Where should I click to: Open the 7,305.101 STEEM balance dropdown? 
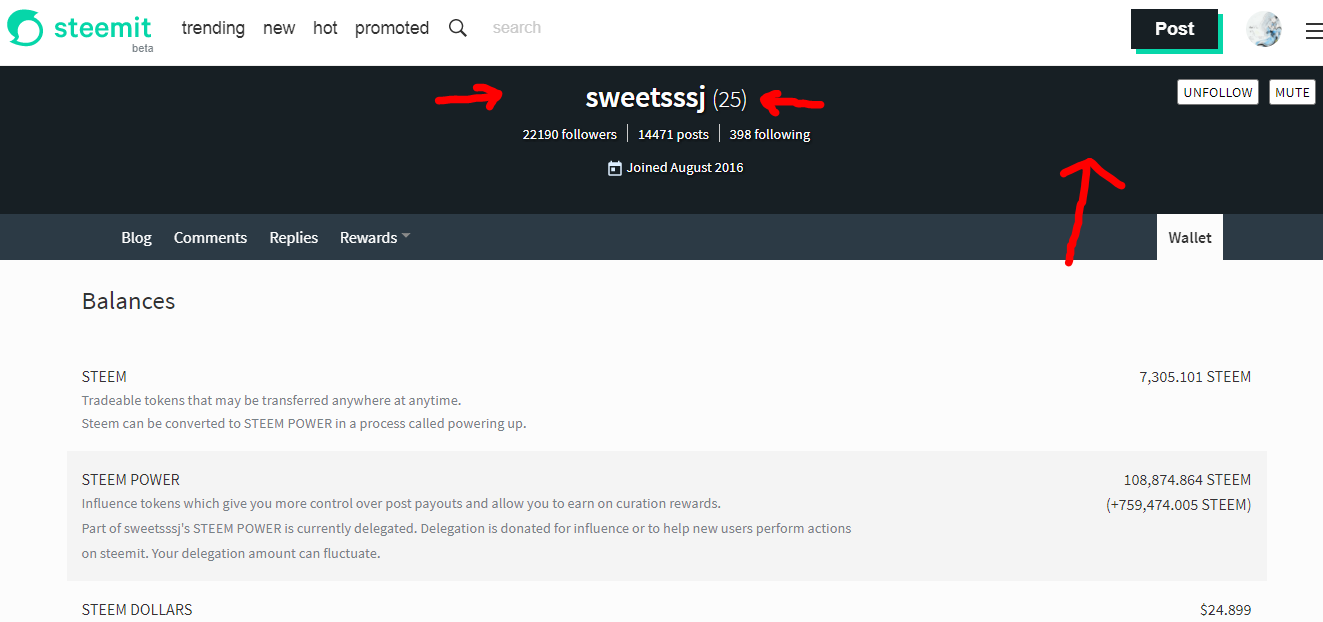pos(1195,377)
